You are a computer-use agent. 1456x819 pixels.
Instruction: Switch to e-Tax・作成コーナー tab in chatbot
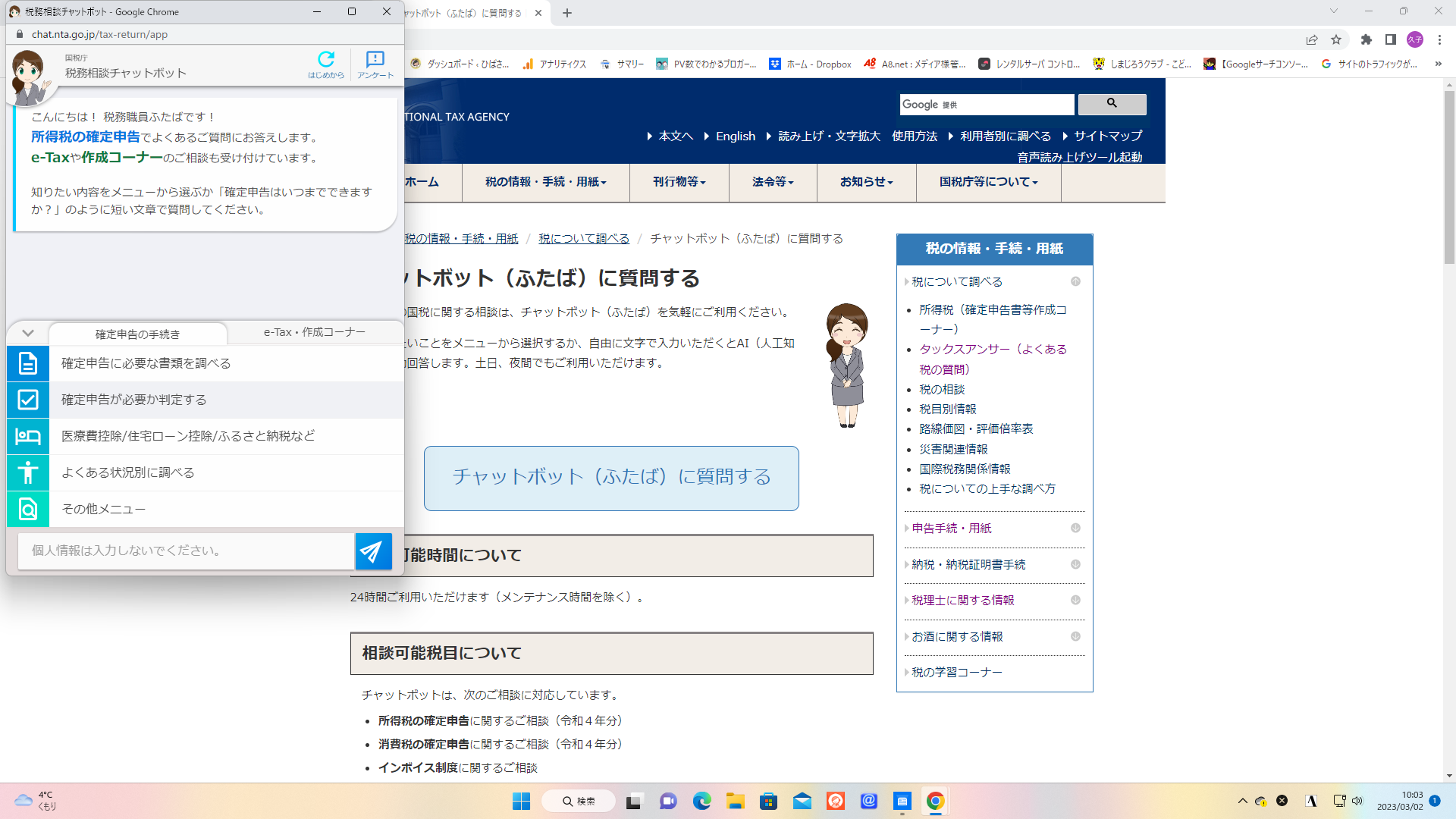click(x=315, y=332)
